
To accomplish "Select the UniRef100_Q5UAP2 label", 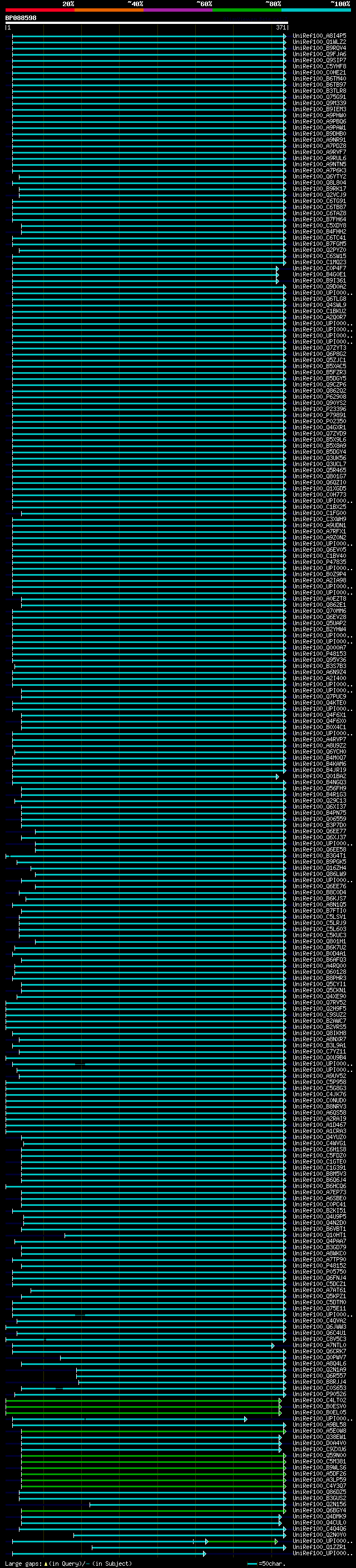I will pos(319,624).
